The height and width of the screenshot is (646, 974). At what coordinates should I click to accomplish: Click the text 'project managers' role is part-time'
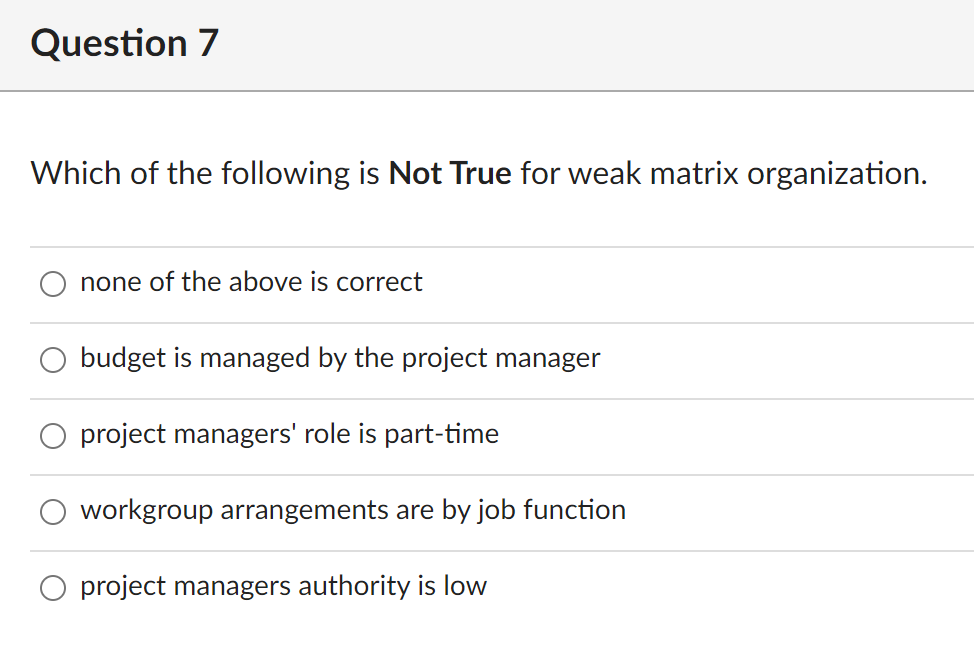(290, 435)
